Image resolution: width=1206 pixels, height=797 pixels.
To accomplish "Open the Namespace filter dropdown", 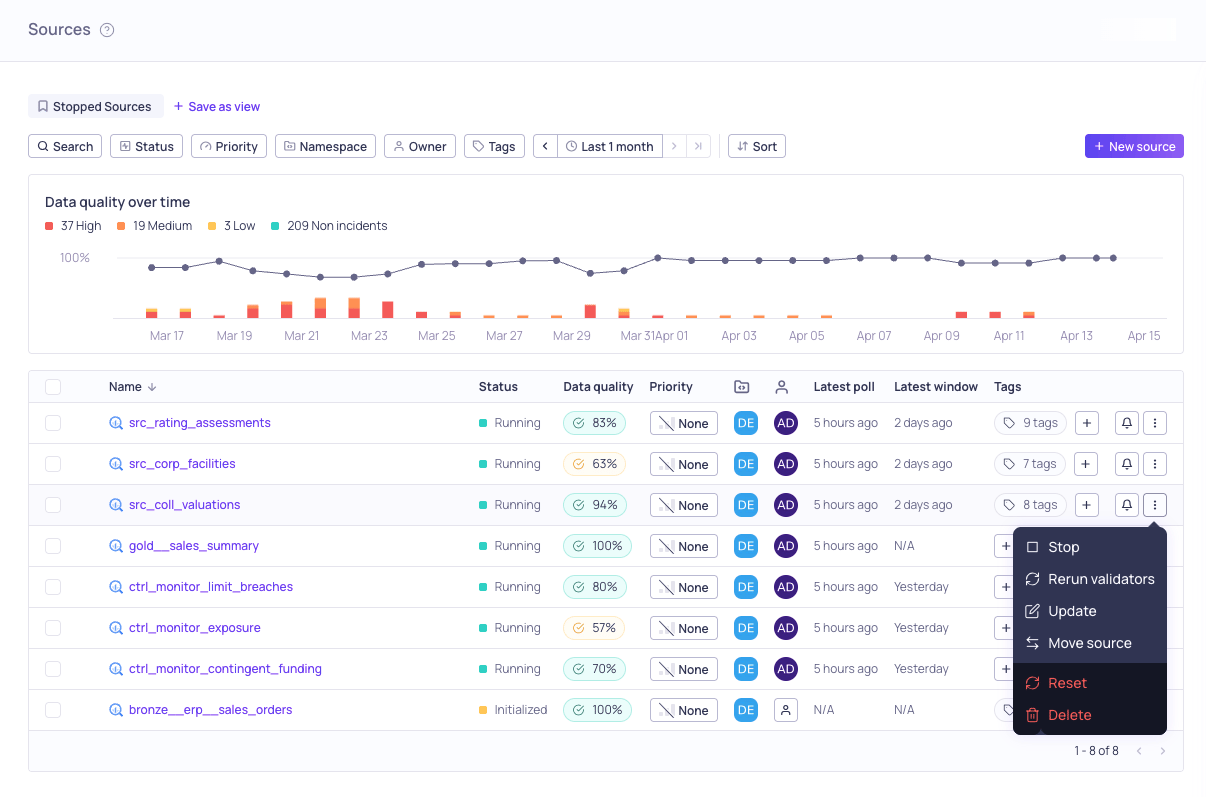I will point(325,146).
